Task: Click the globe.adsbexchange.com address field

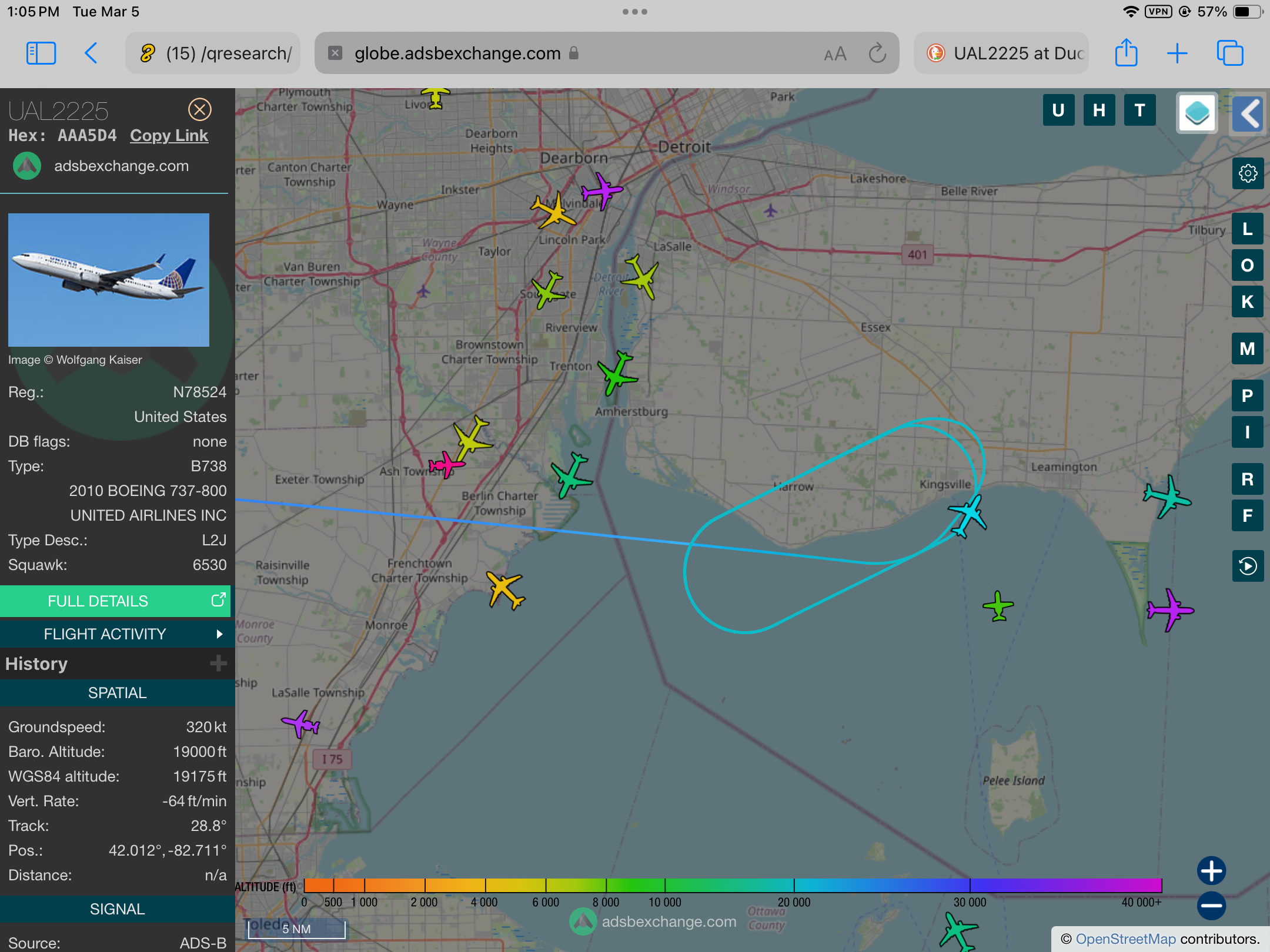Action: click(607, 53)
